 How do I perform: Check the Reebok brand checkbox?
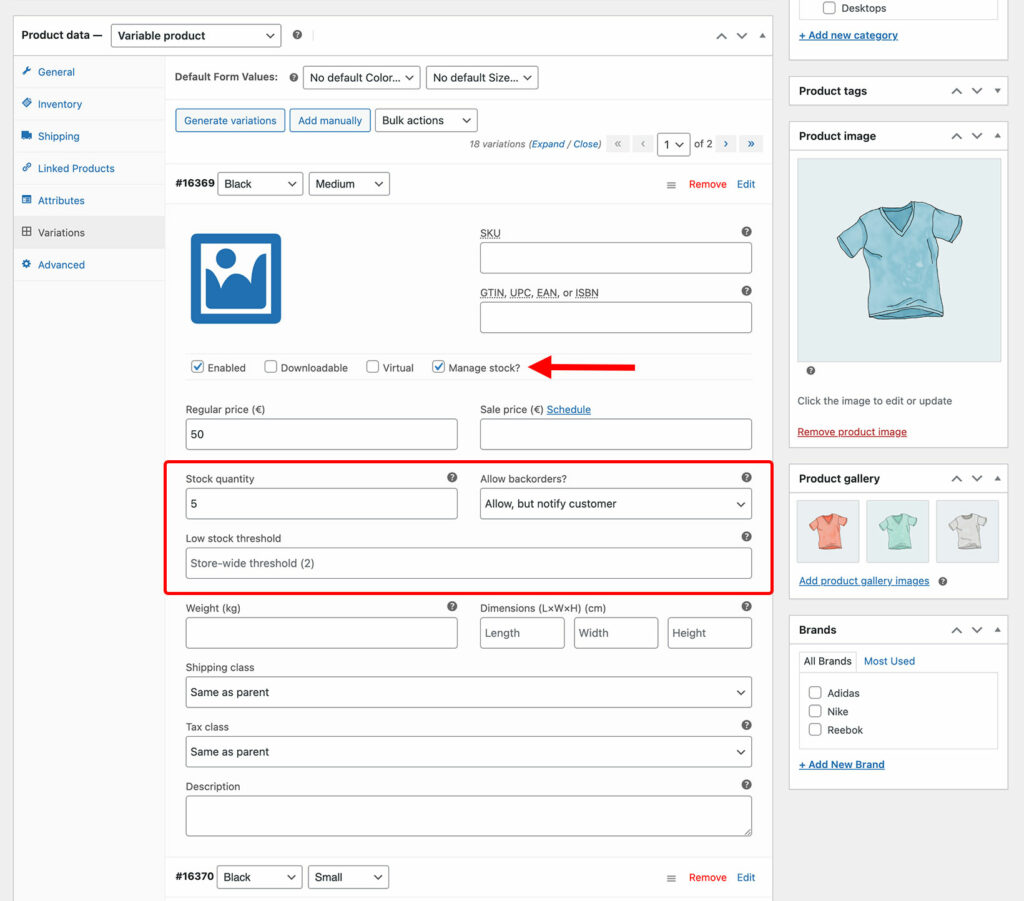[815, 729]
